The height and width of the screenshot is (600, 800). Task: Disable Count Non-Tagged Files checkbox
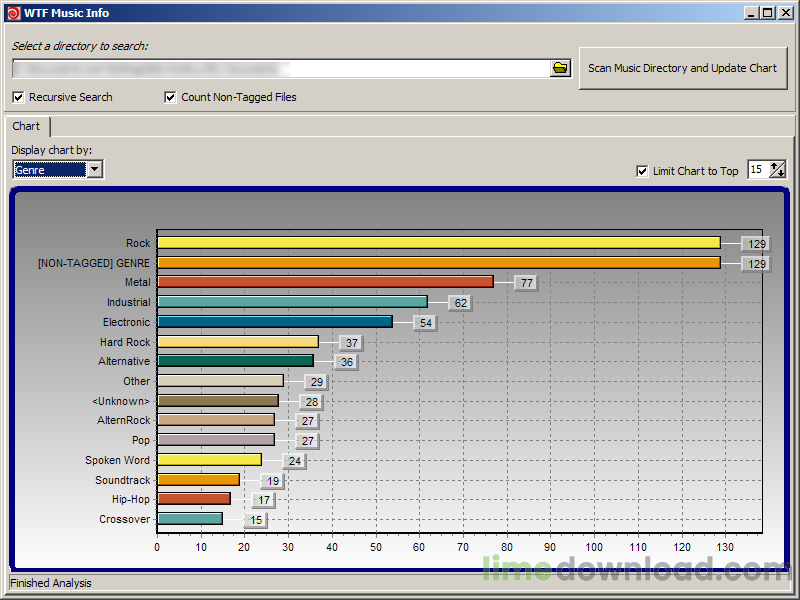click(x=170, y=97)
